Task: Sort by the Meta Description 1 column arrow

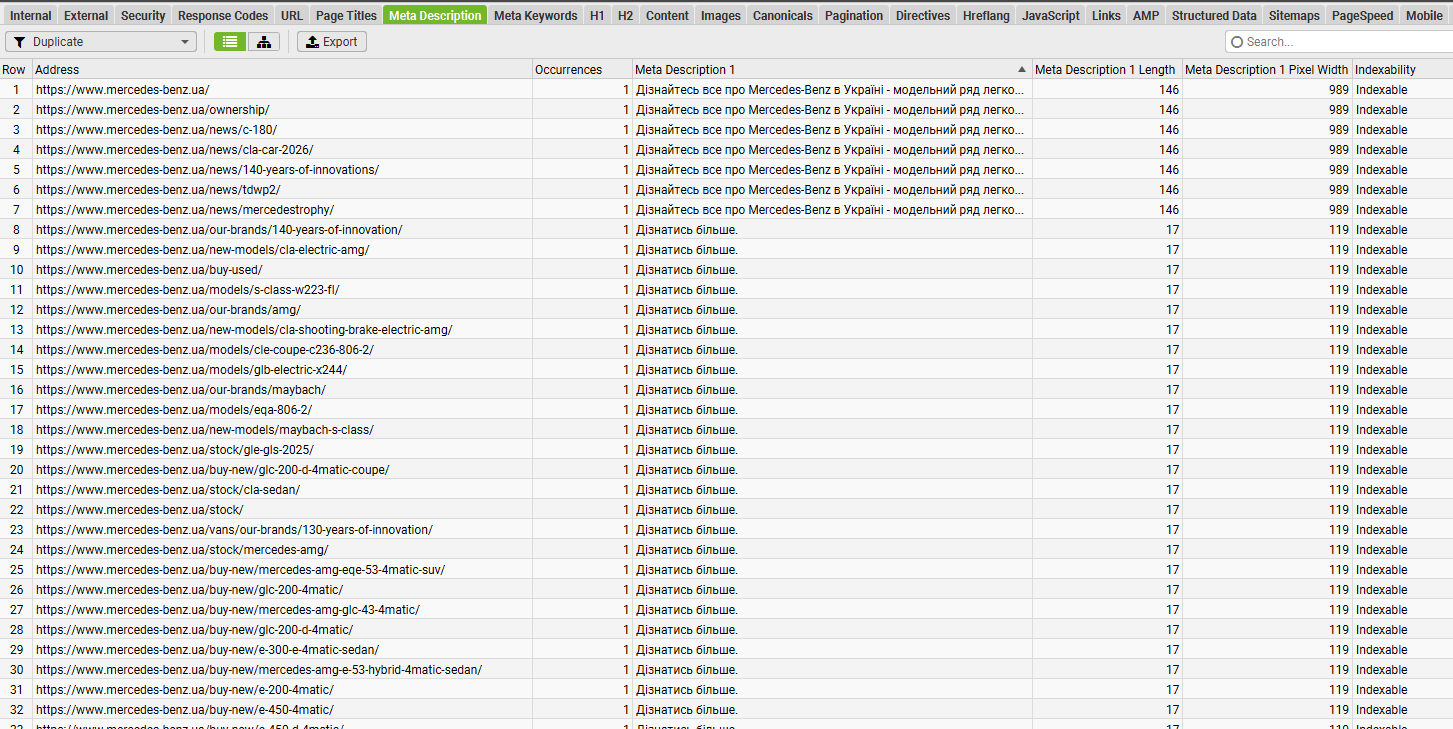Action: coord(1022,70)
